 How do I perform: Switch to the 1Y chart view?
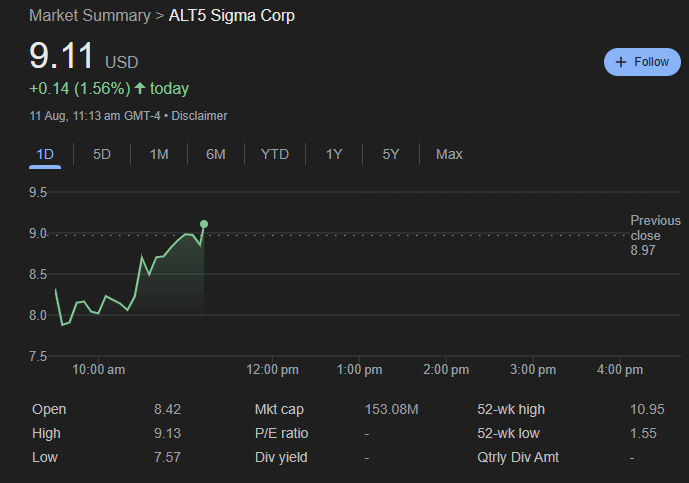click(334, 154)
